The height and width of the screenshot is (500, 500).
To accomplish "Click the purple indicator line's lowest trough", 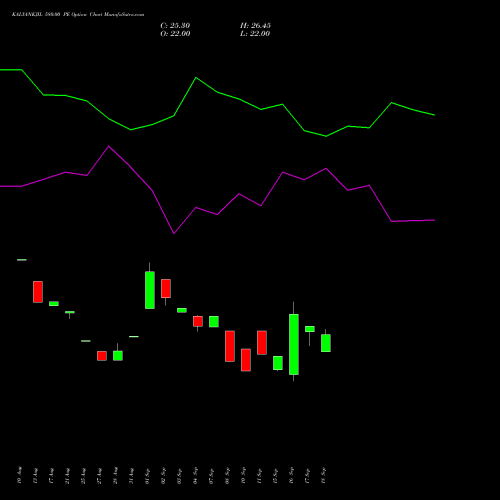I will (x=174, y=233).
